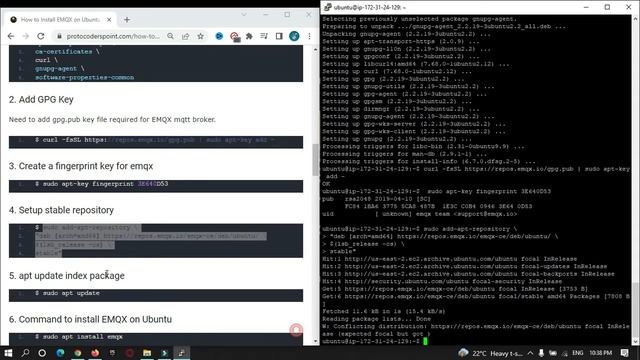Switch to Chrome on taskbar
The image size is (640, 360).
(x=78, y=353)
